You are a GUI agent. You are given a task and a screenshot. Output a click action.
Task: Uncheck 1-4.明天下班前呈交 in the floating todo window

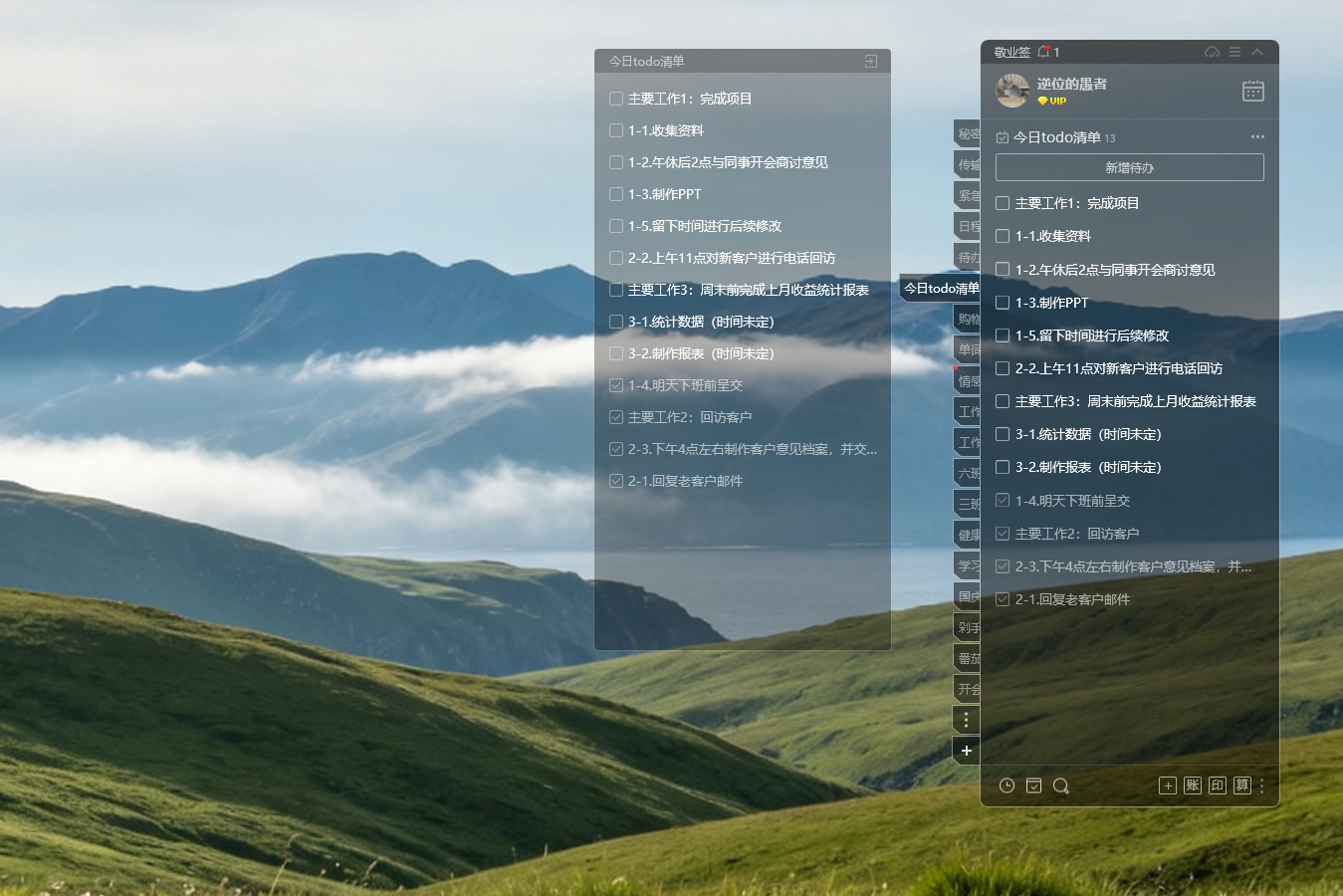point(616,385)
